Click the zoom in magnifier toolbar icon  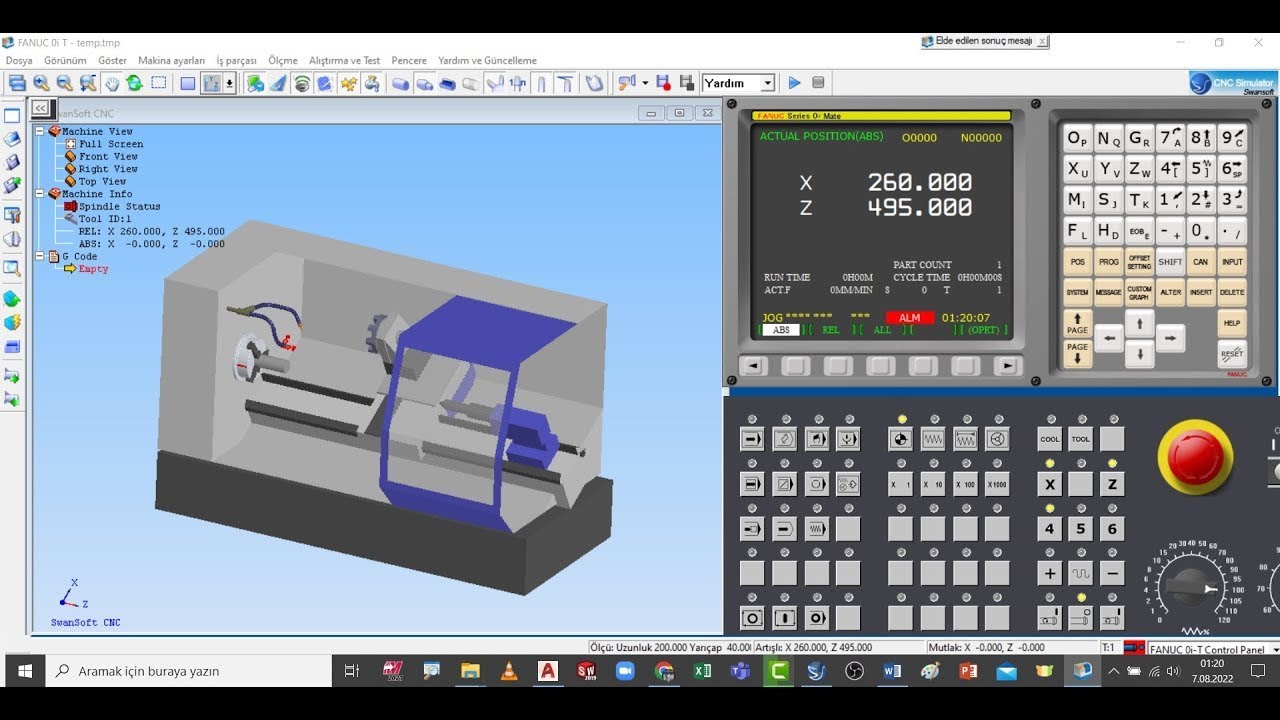(41, 83)
